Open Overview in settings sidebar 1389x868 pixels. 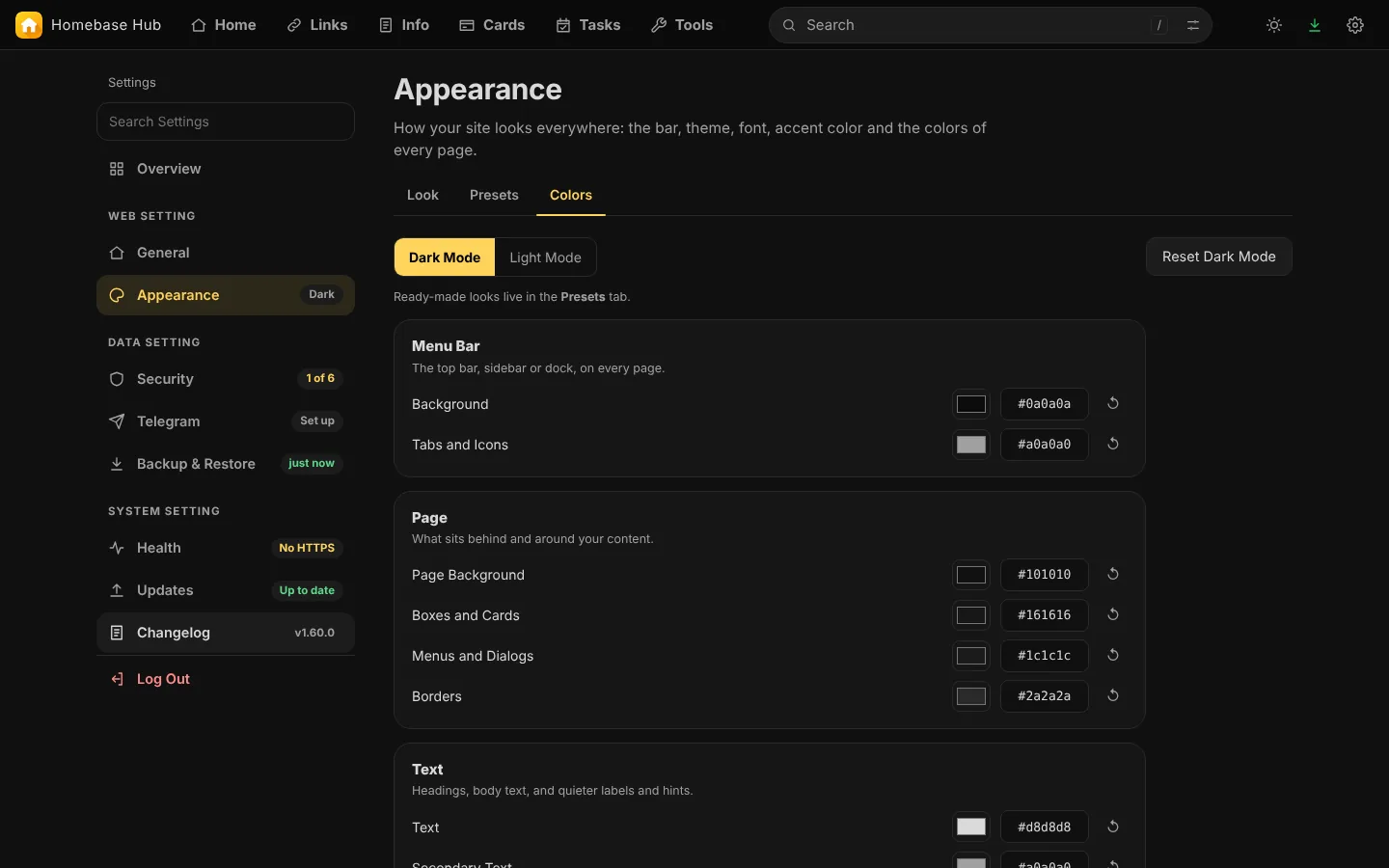point(226,169)
